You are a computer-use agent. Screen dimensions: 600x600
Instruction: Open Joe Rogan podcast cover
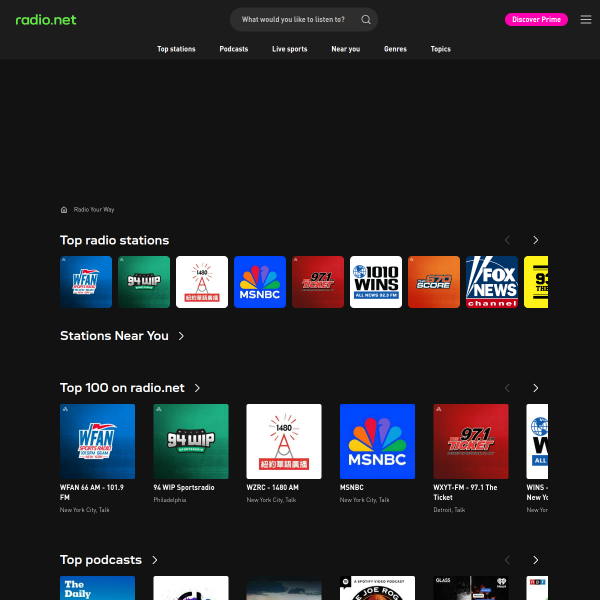(x=377, y=588)
